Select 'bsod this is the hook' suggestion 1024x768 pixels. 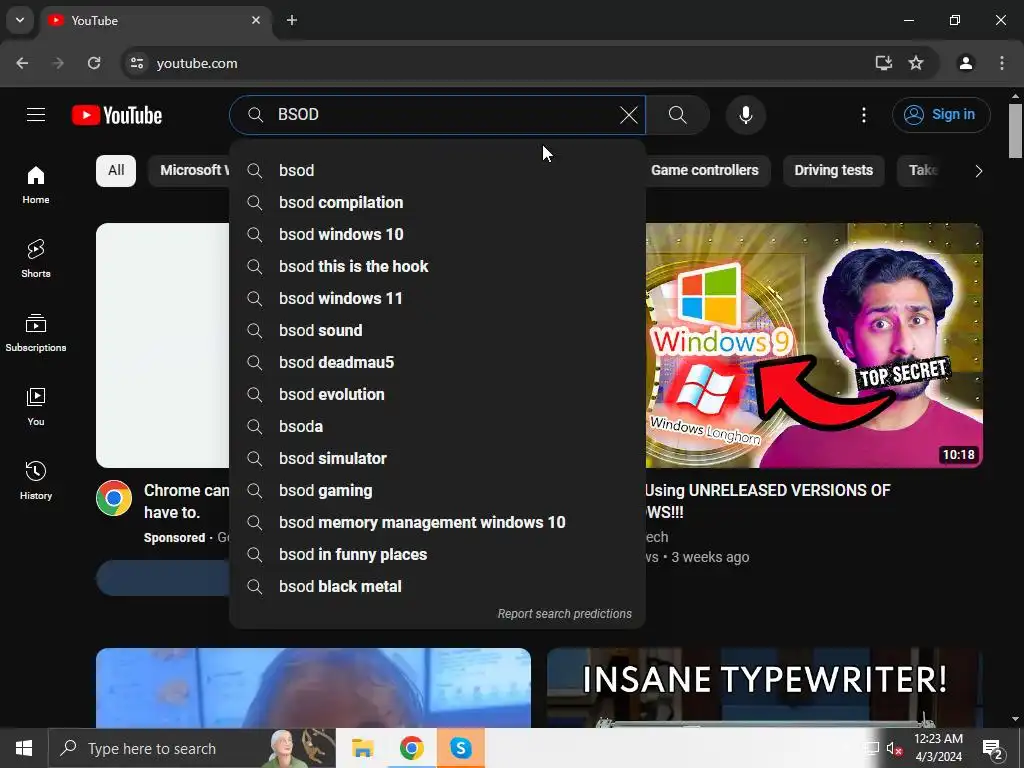click(x=438, y=266)
